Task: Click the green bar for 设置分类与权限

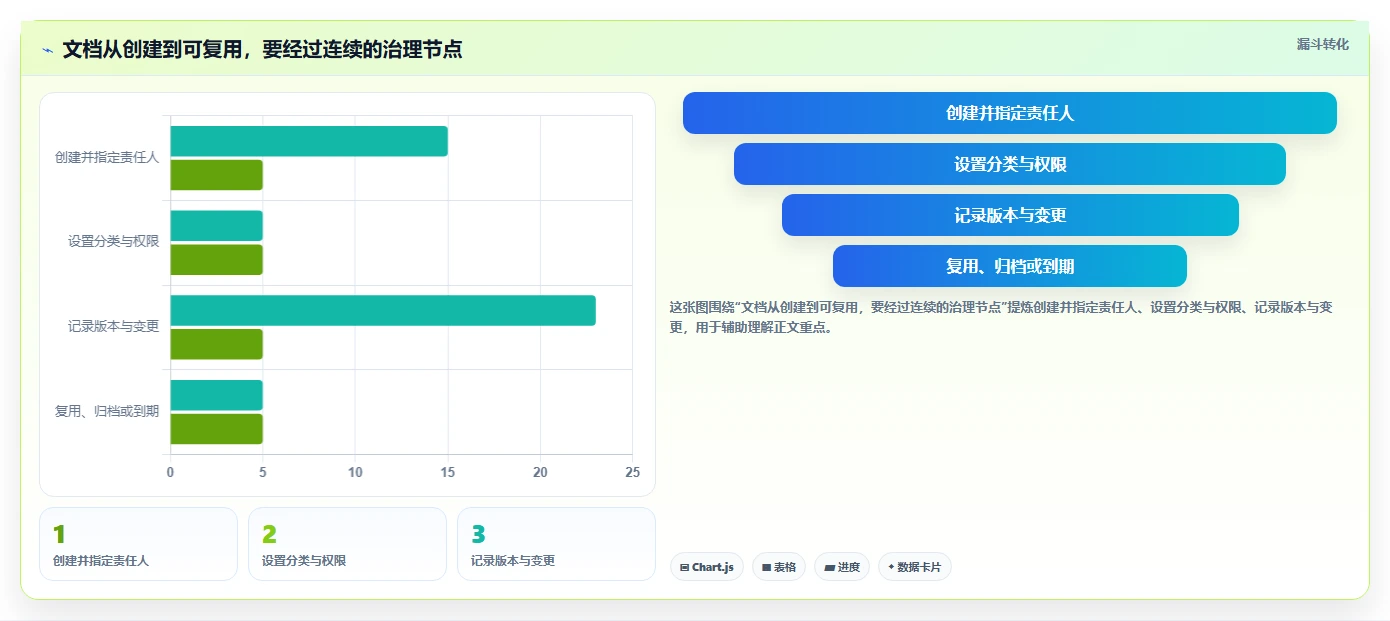Action: tap(217, 260)
